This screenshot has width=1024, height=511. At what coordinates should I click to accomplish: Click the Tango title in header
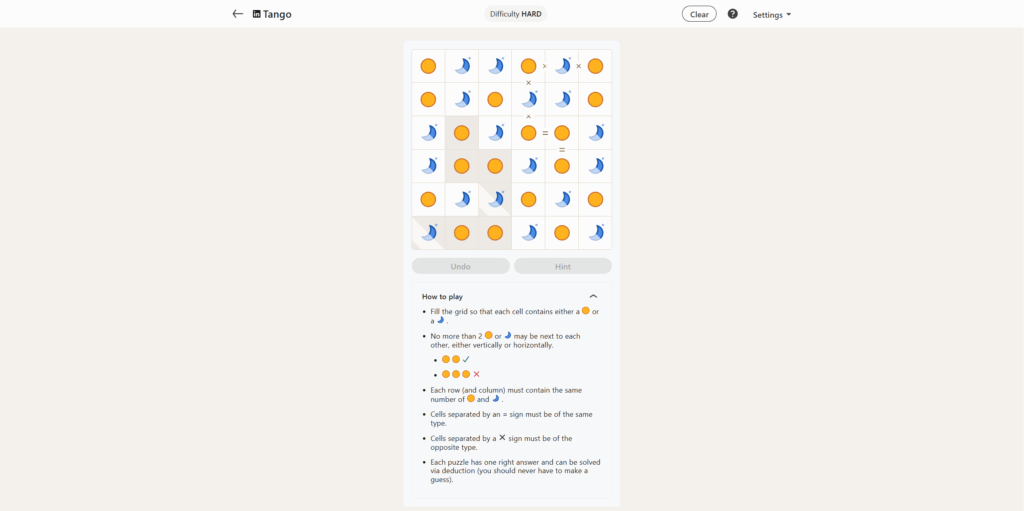tap(278, 14)
